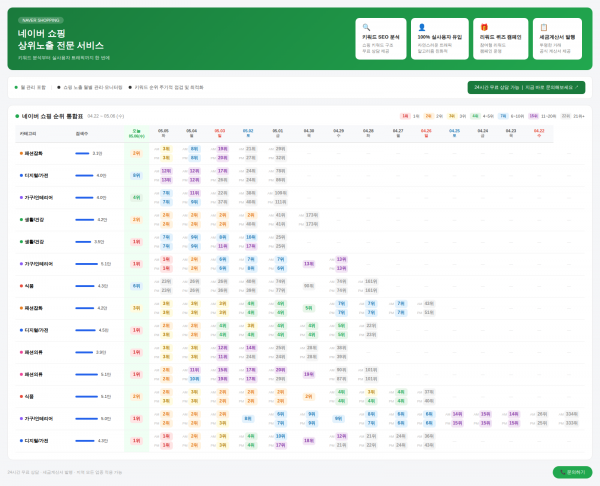The width and height of the screenshot is (600, 486).
Task: Click 디지털/가전 label in the 4.0만 row
Action: click(x=36, y=176)
